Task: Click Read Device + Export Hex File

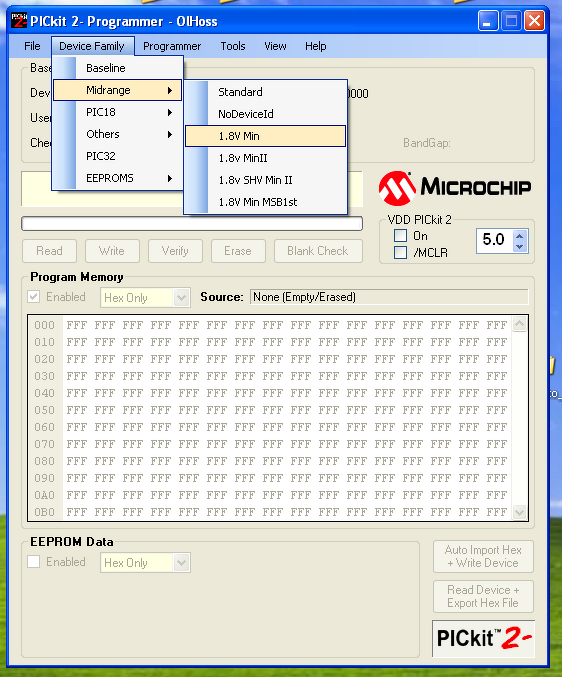Action: click(483, 596)
